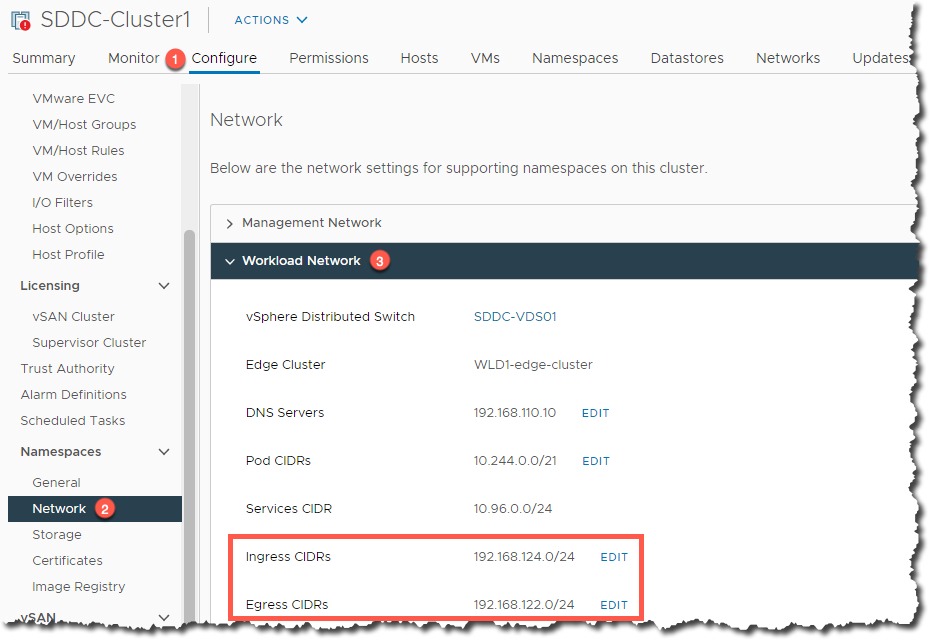Screen dimensions: 930x640
Task: Switch to the Summary tab
Action: (x=44, y=58)
